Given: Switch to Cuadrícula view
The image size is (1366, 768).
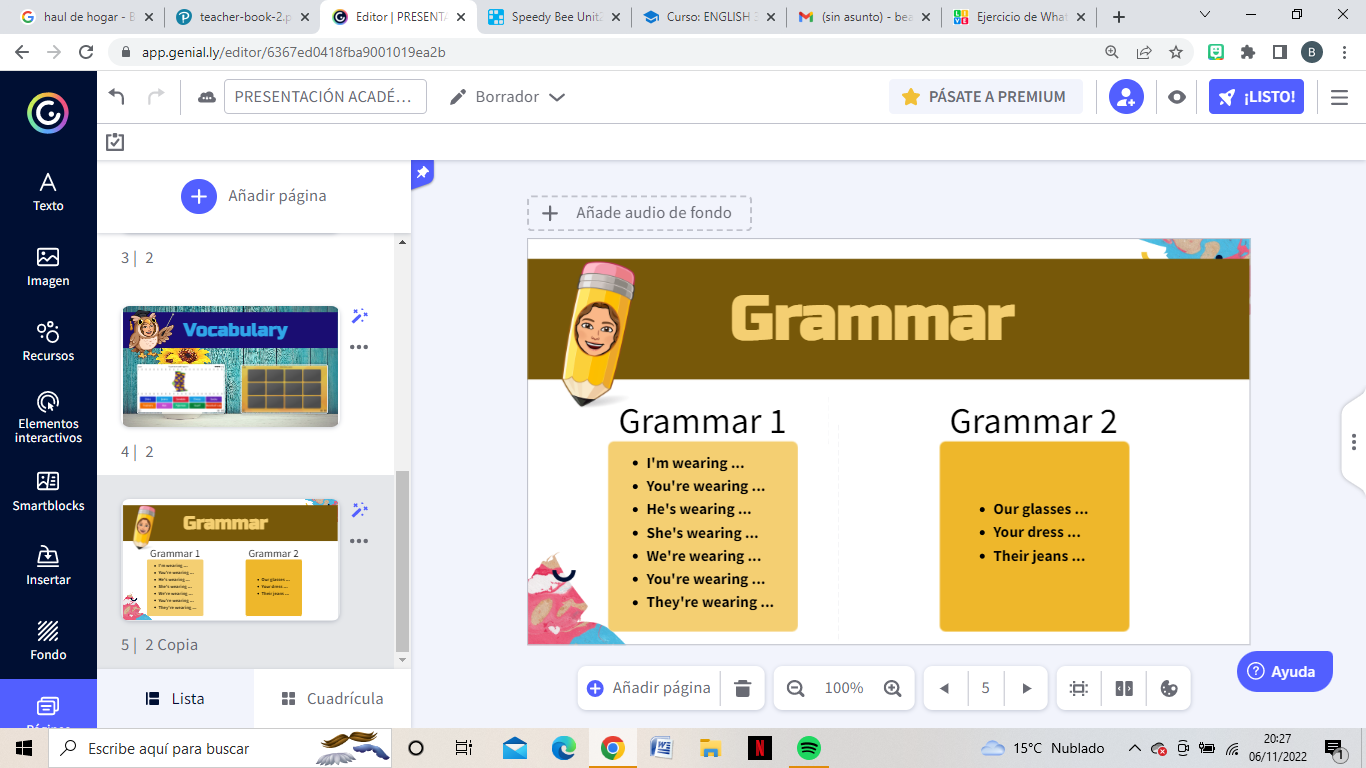Looking at the screenshot, I should (x=332, y=699).
